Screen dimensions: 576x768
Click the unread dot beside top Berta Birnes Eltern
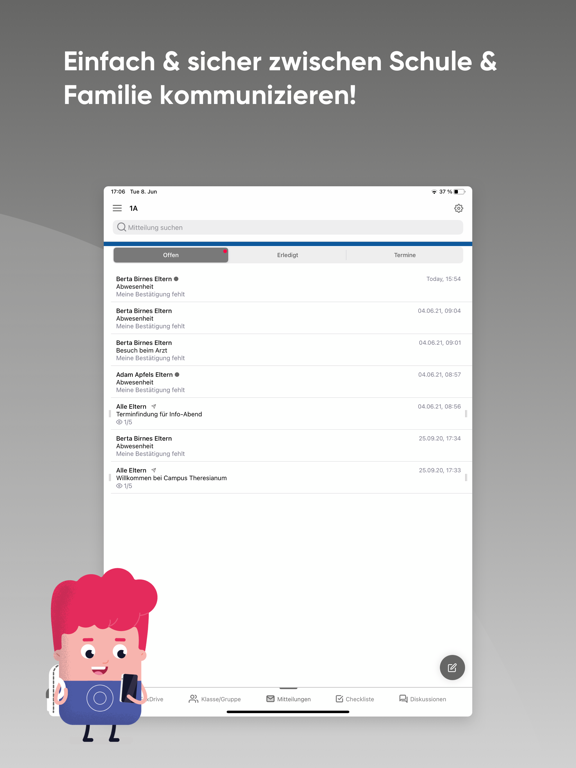(176, 279)
